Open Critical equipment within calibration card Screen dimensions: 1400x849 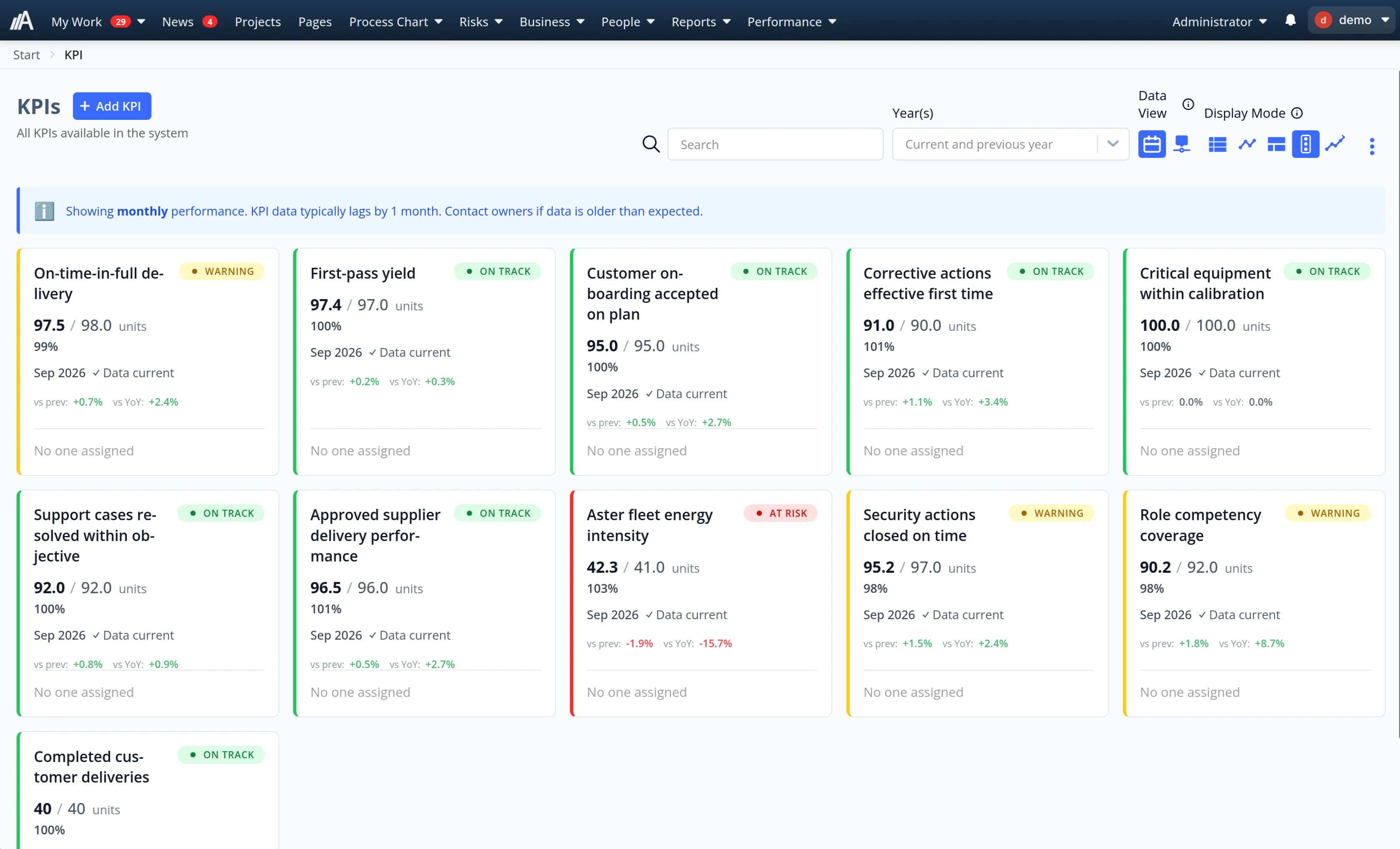coord(1254,361)
